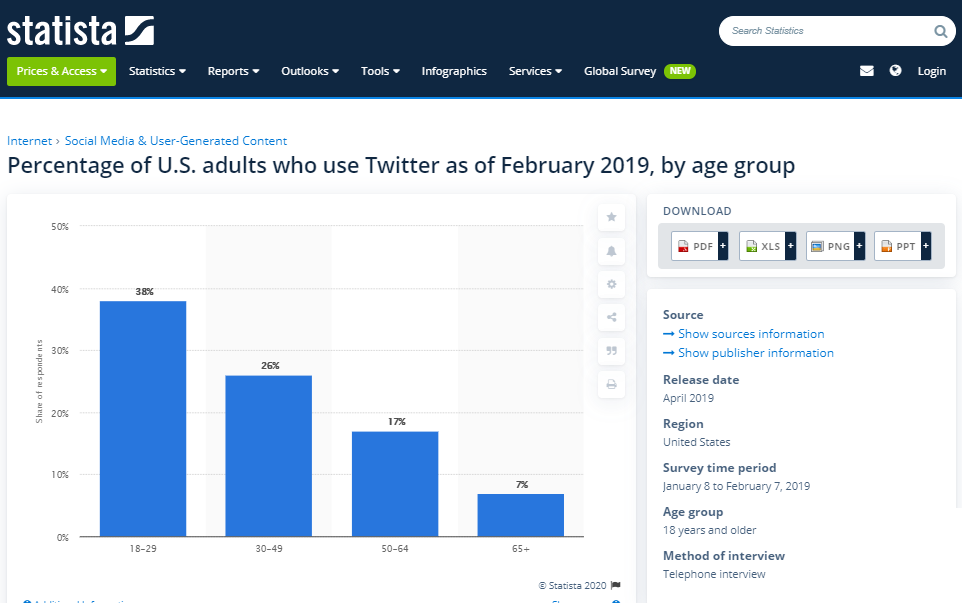Click the bell notification icon beside chart
The height and width of the screenshot is (603, 962).
(x=611, y=251)
